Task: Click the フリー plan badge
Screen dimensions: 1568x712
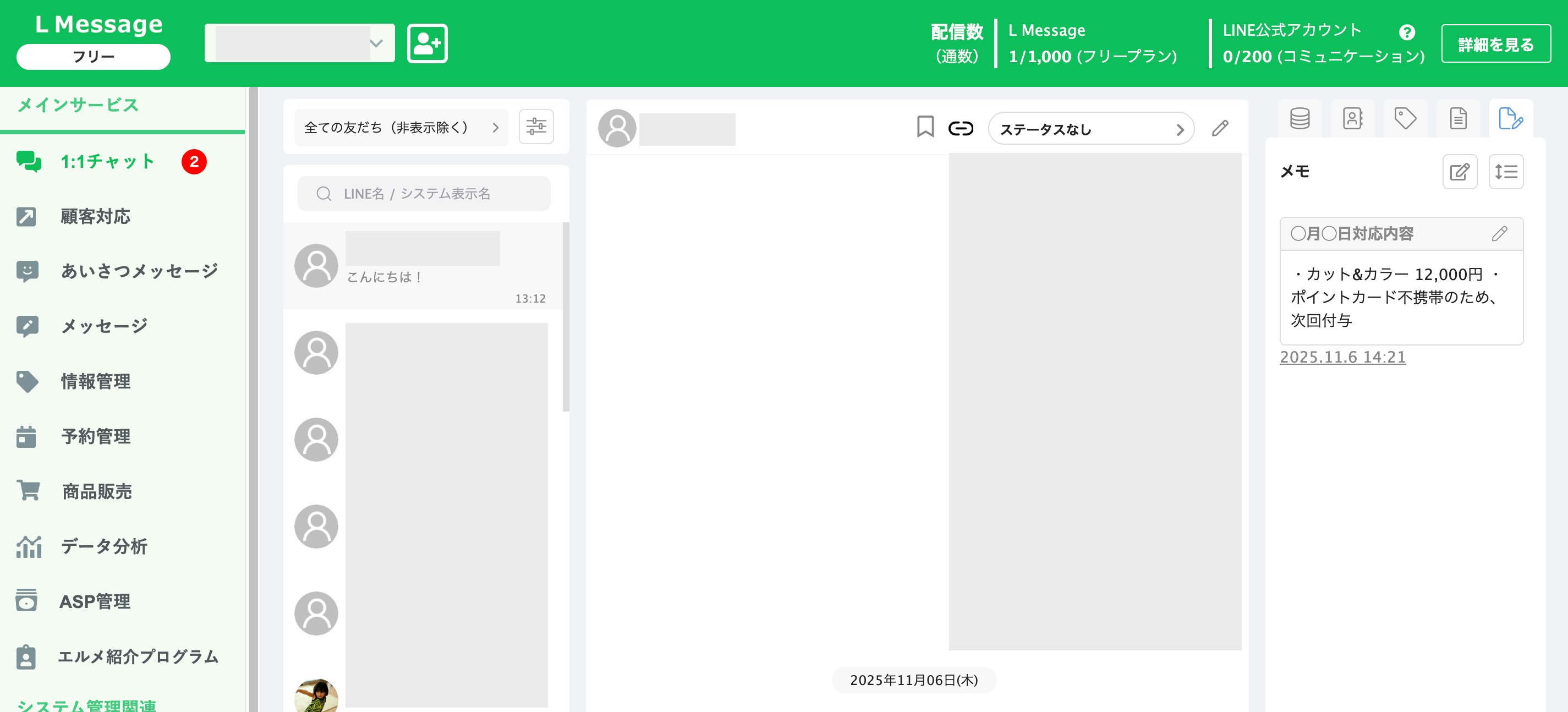Action: (93, 57)
